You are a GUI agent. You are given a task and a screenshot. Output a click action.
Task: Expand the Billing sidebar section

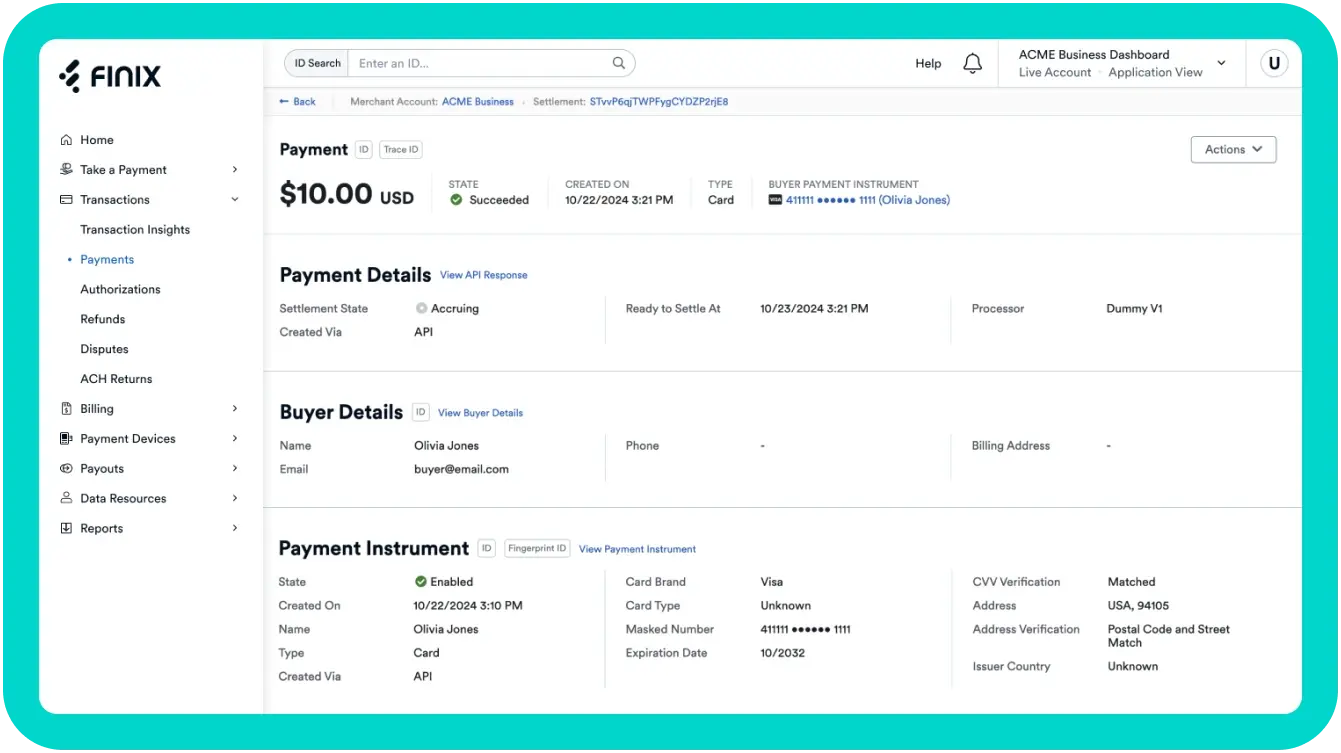[235, 409]
